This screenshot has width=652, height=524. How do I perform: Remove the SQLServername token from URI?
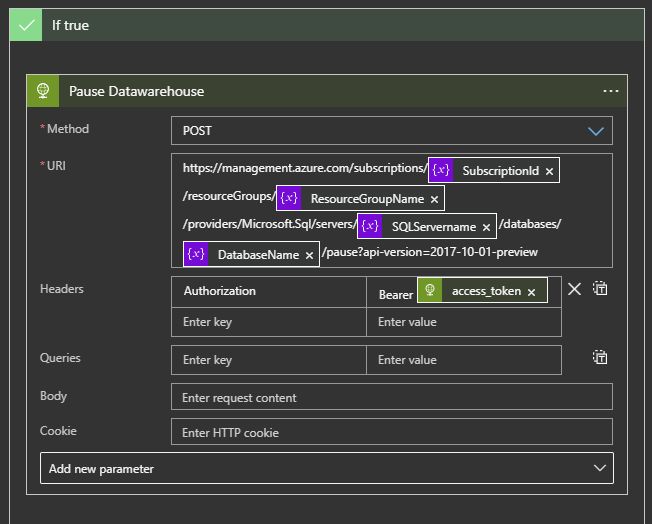(x=486, y=227)
